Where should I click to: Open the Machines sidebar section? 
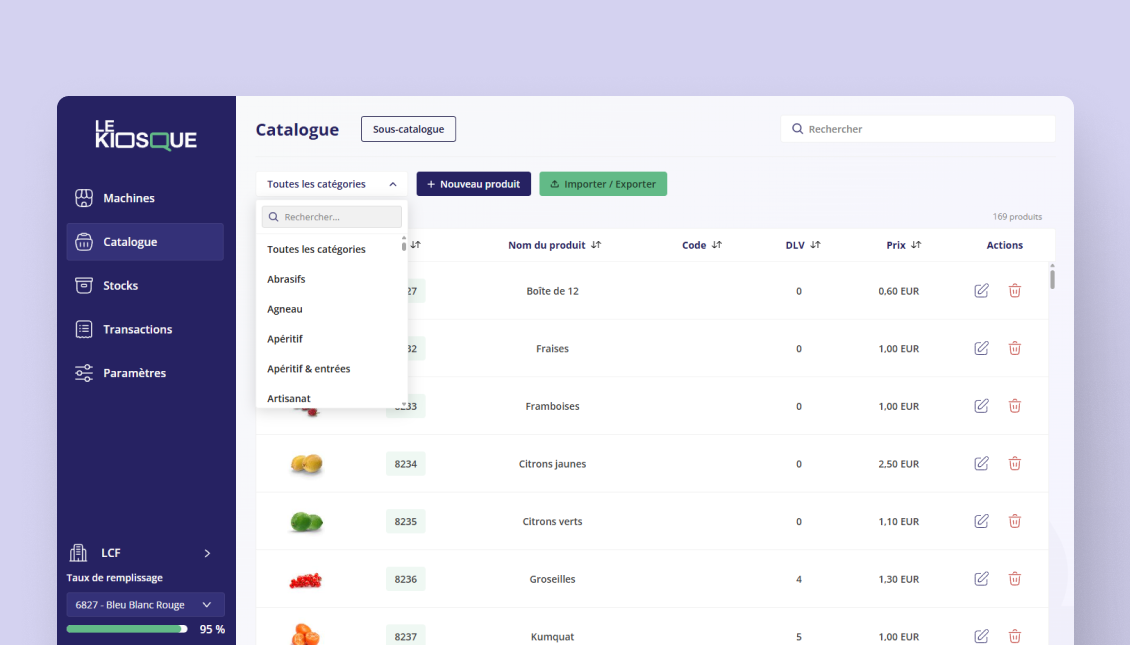[x=145, y=198]
